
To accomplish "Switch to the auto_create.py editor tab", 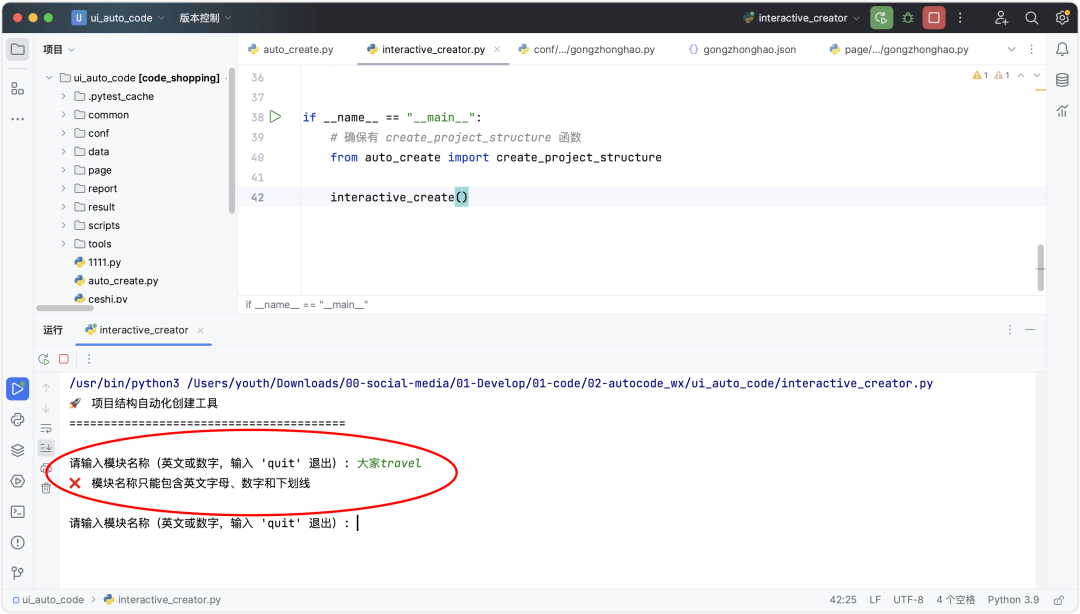I will point(290,50).
